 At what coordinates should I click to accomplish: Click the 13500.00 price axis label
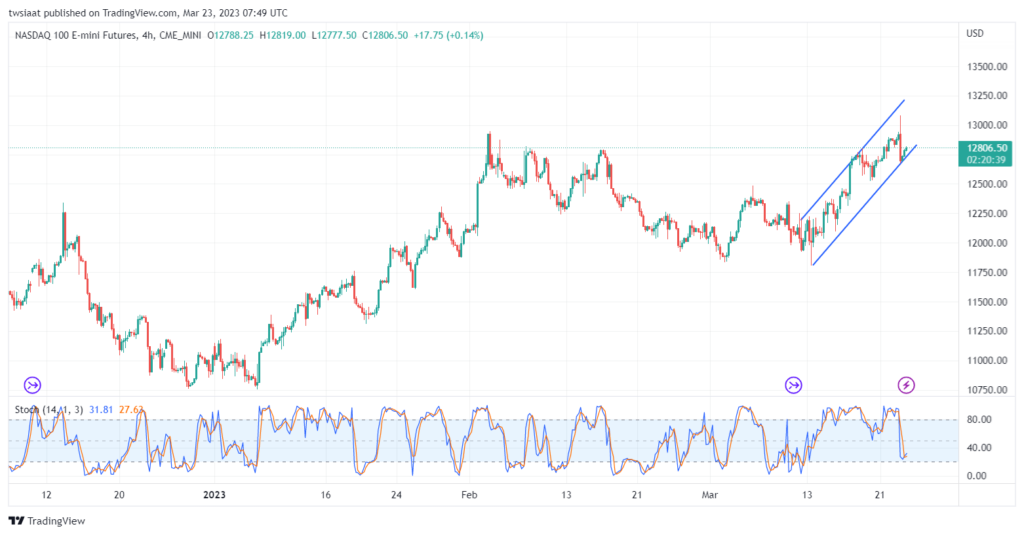(986, 66)
